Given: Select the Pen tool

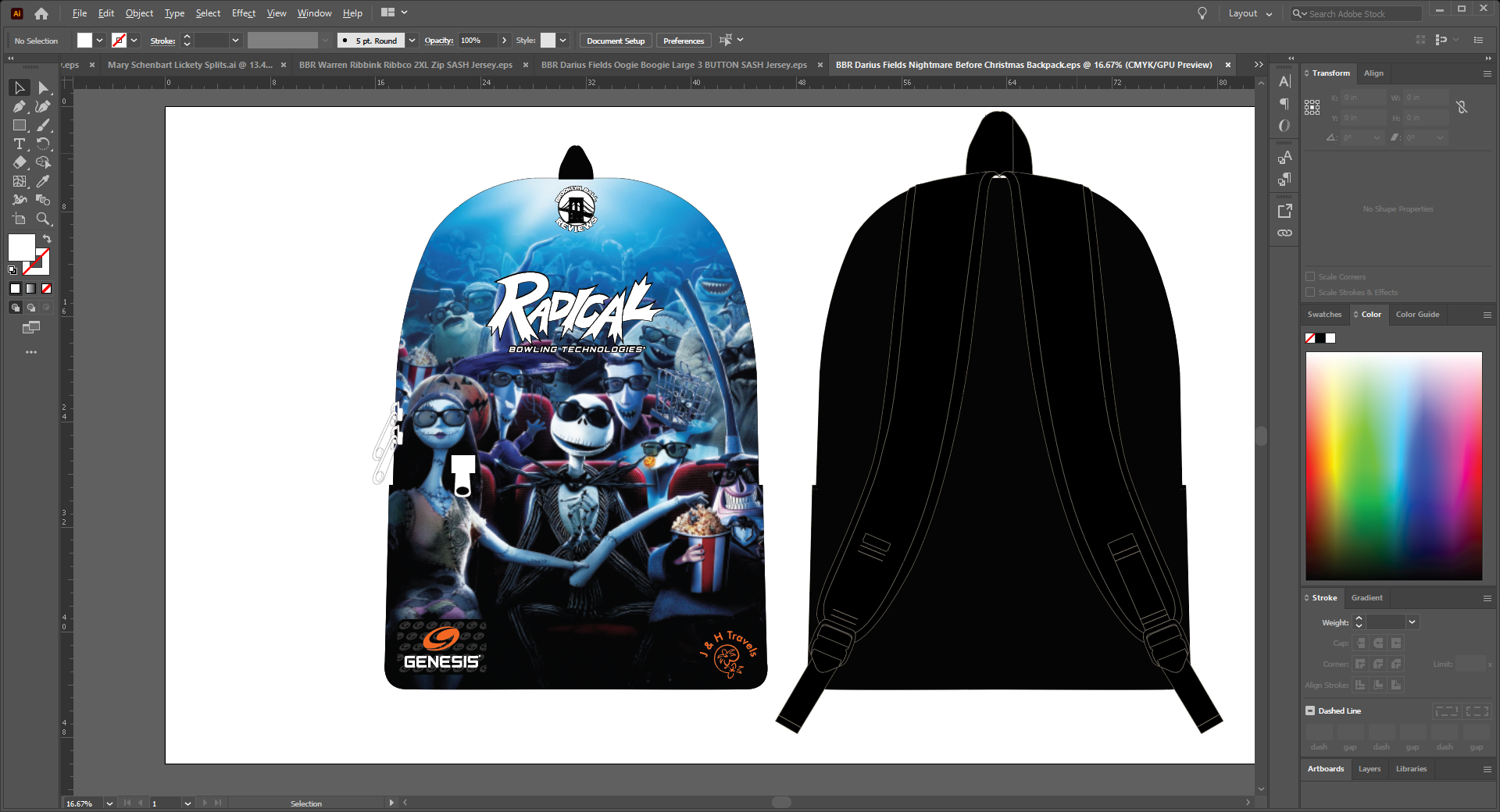Looking at the screenshot, I should 20,106.
